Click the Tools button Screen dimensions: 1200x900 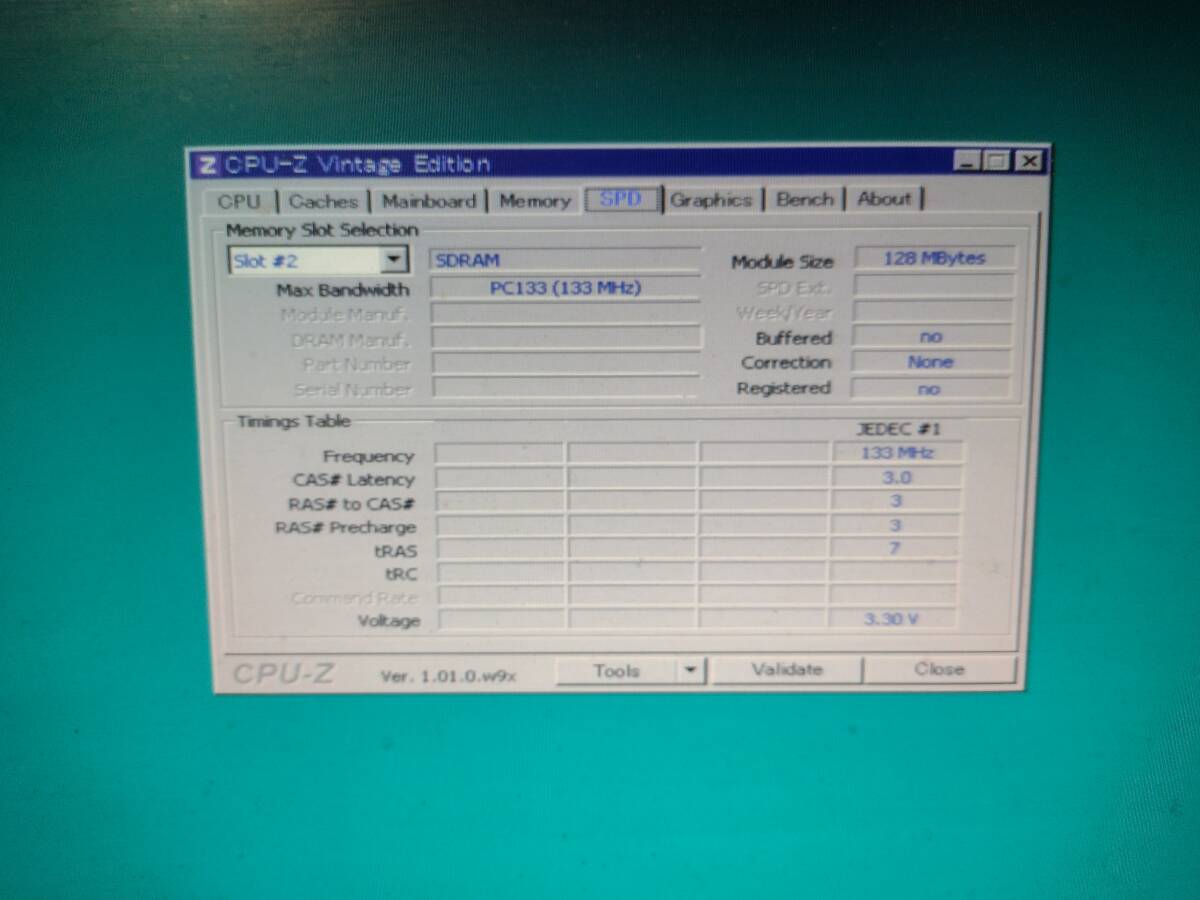(x=616, y=671)
